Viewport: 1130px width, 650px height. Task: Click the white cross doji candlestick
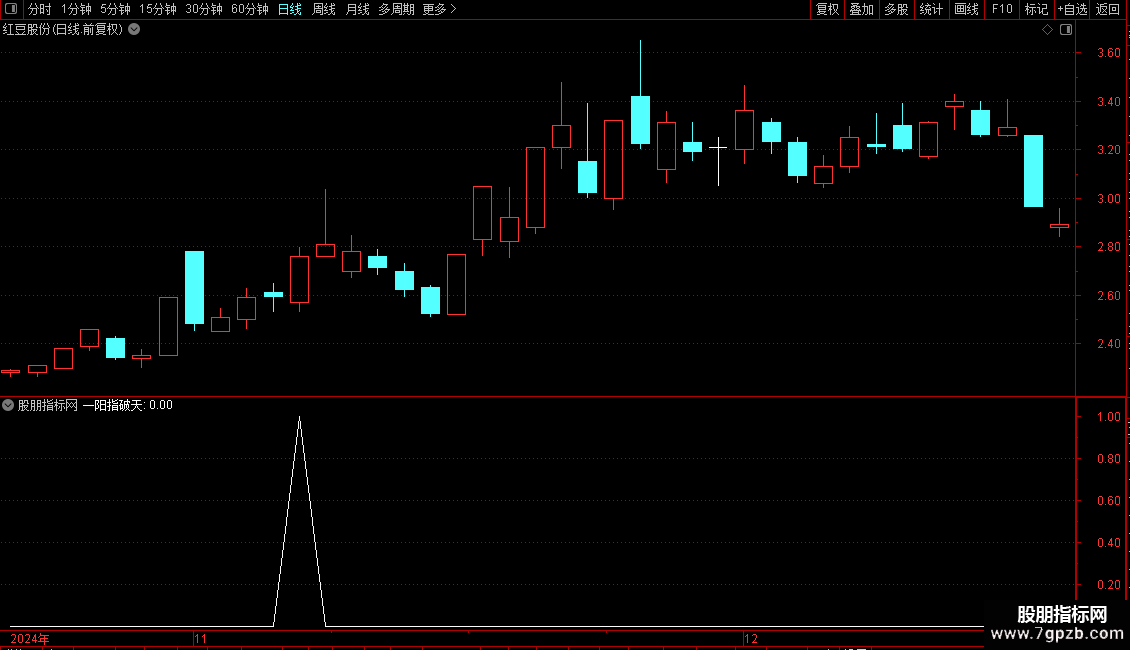coord(718,148)
